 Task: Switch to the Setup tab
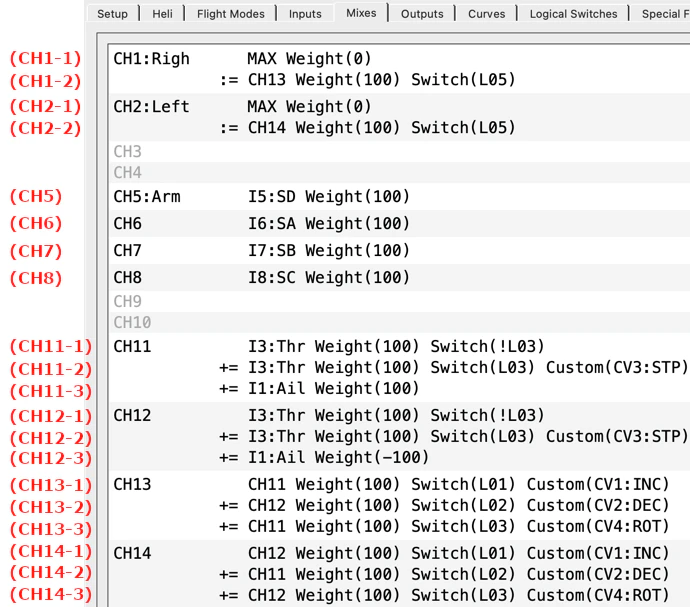coord(113,14)
